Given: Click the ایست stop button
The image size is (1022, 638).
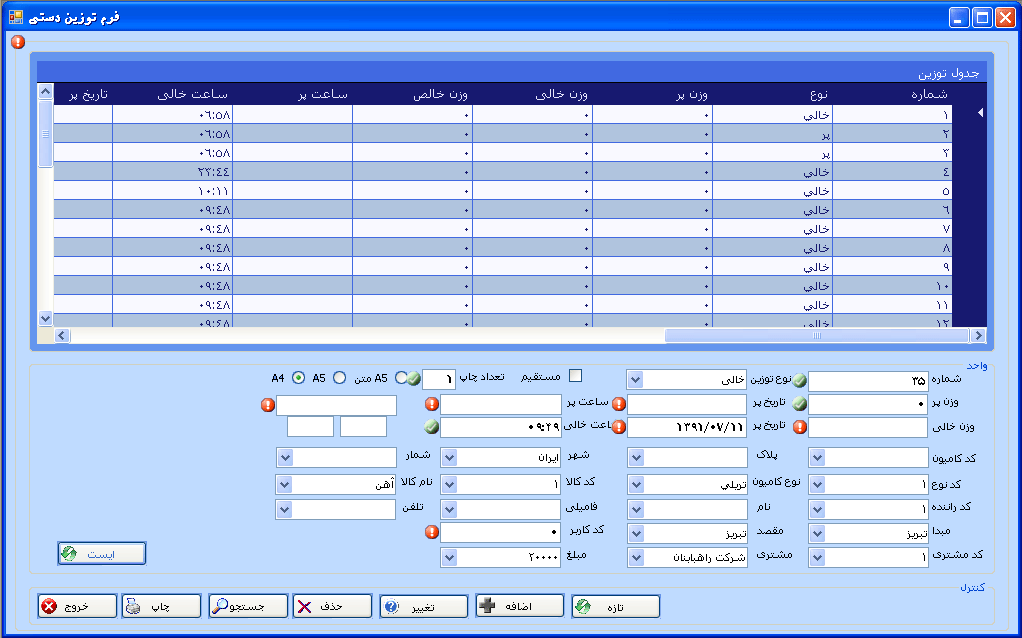Looking at the screenshot, I should (102, 553).
